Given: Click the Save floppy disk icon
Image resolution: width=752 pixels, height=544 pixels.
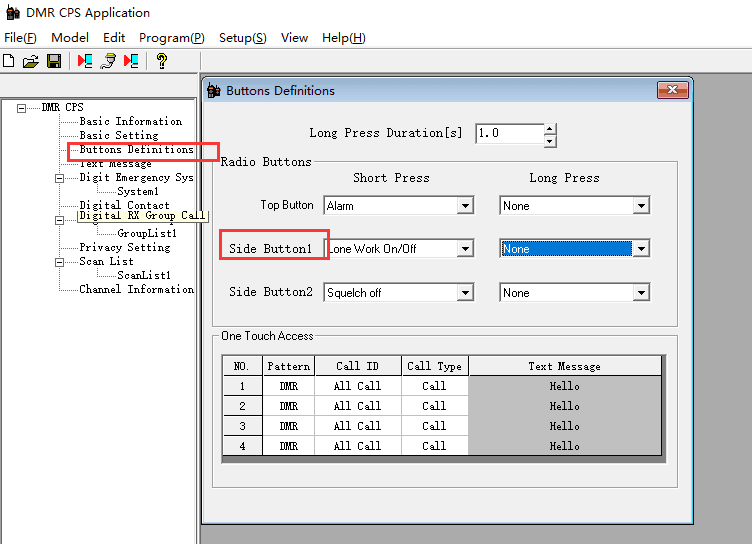Looking at the screenshot, I should 54,61.
